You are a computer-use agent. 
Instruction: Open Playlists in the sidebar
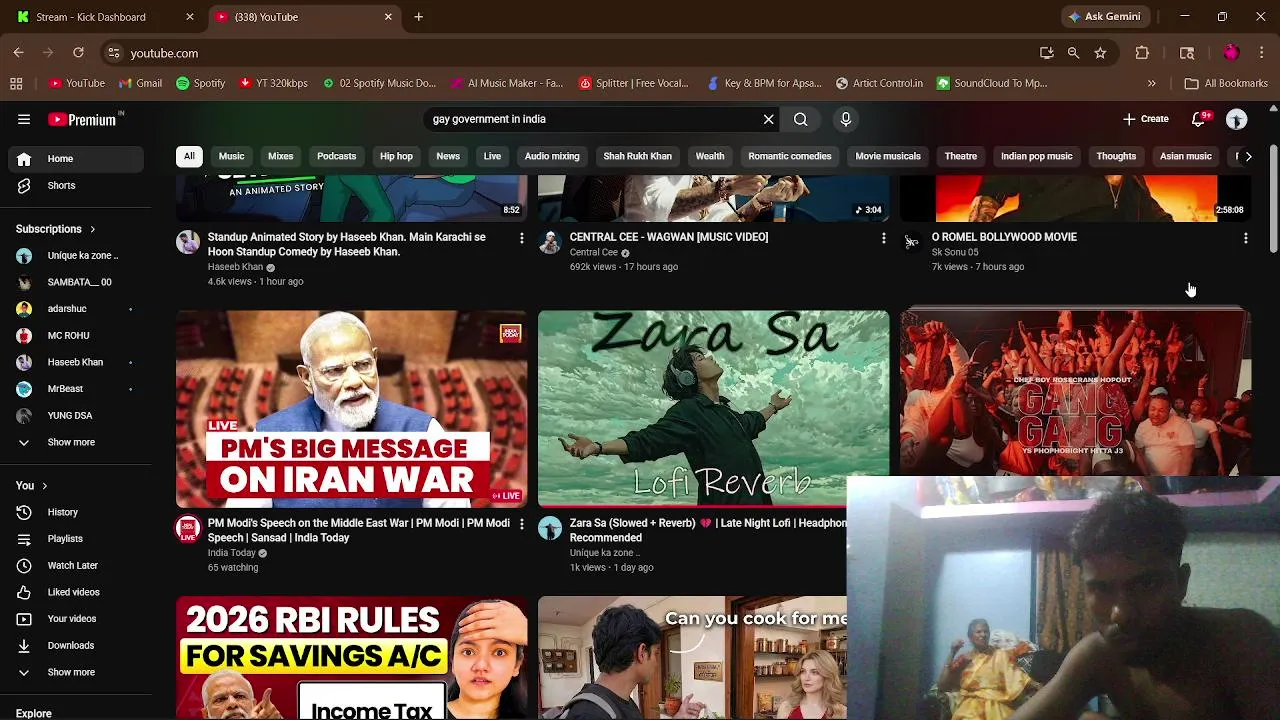pos(76,538)
